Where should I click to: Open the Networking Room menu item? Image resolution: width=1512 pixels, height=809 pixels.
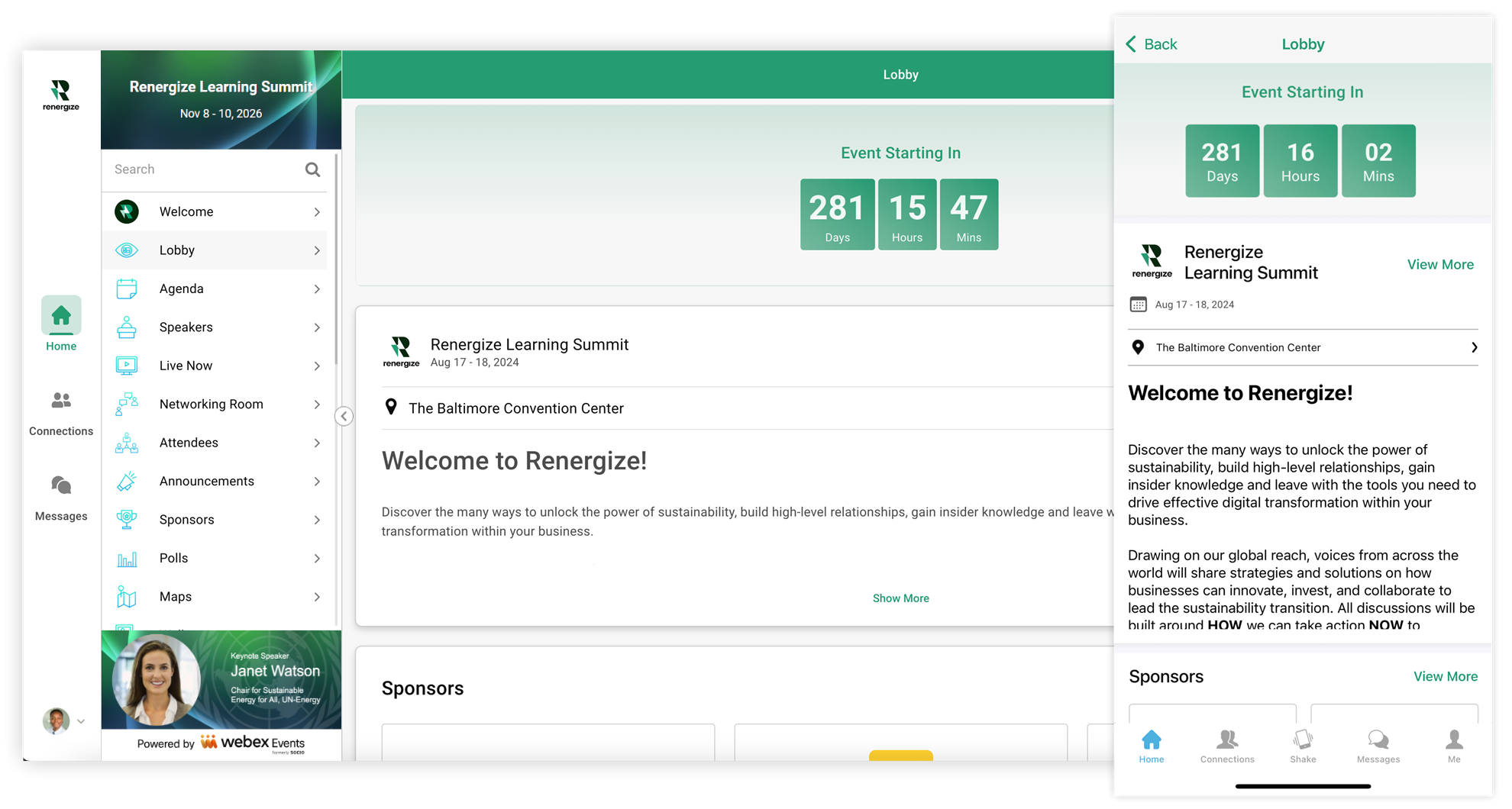215,404
